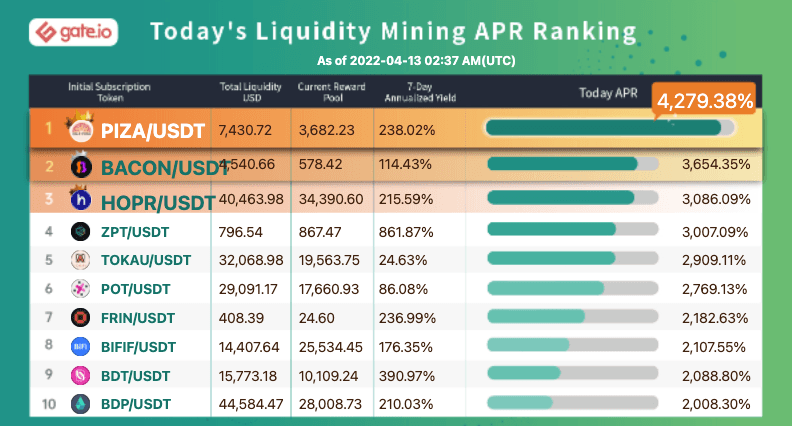The image size is (792, 426).
Task: Click yield value 114.43%
Action: [405, 164]
